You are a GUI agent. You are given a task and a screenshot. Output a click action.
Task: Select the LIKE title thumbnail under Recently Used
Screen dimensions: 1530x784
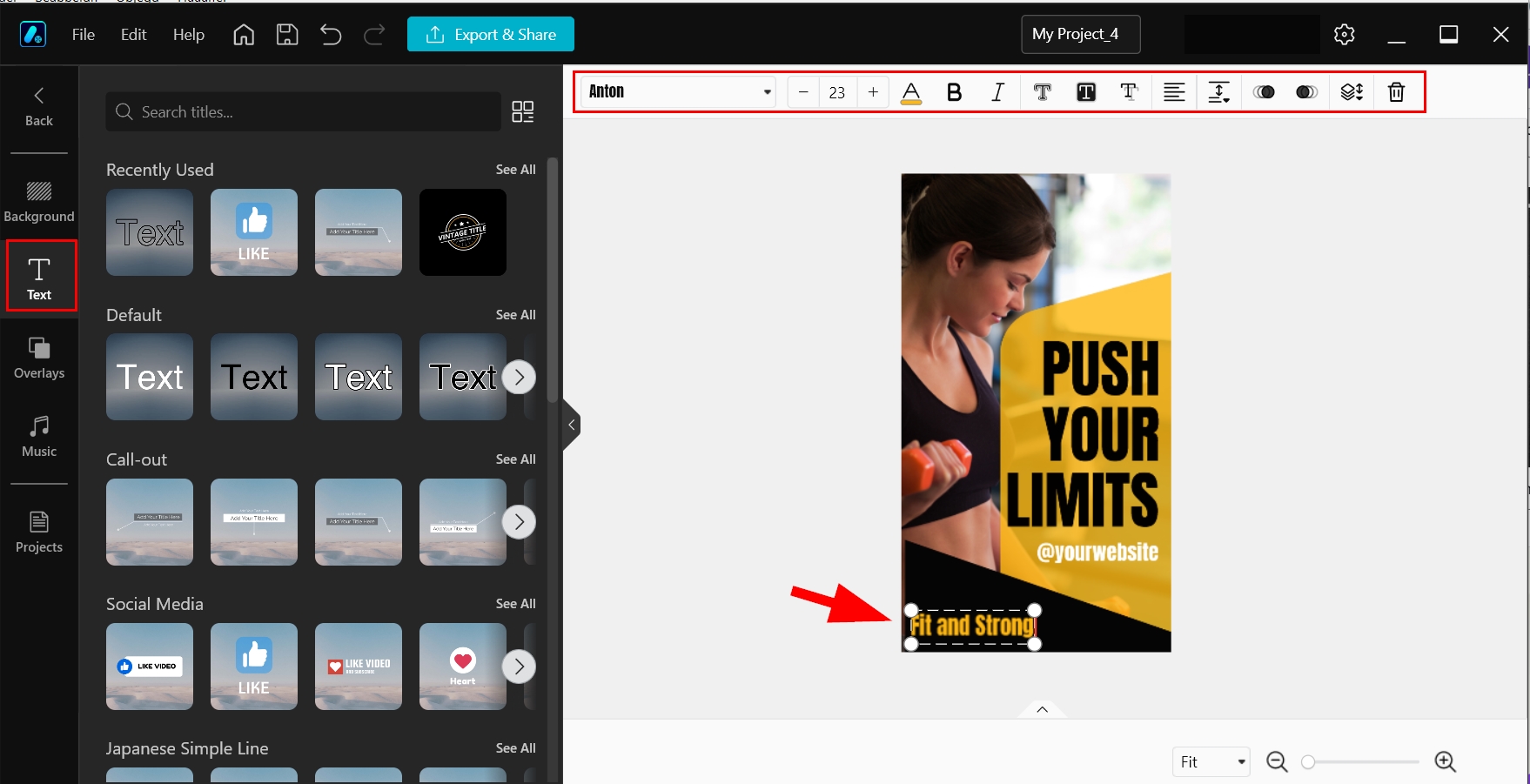coord(253,232)
